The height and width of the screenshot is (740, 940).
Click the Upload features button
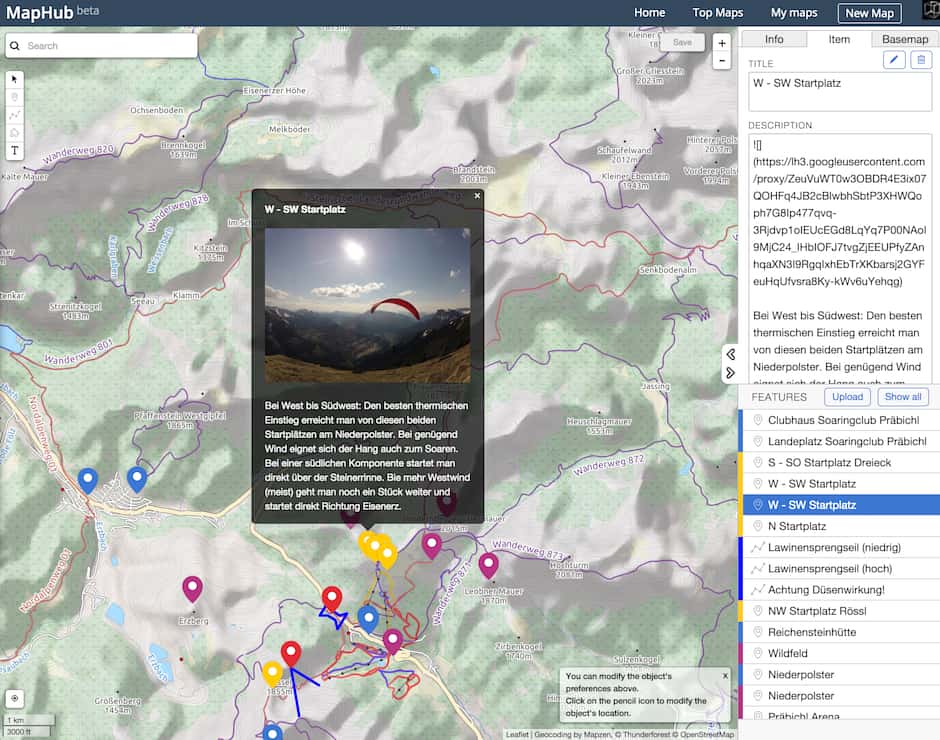tap(847, 396)
